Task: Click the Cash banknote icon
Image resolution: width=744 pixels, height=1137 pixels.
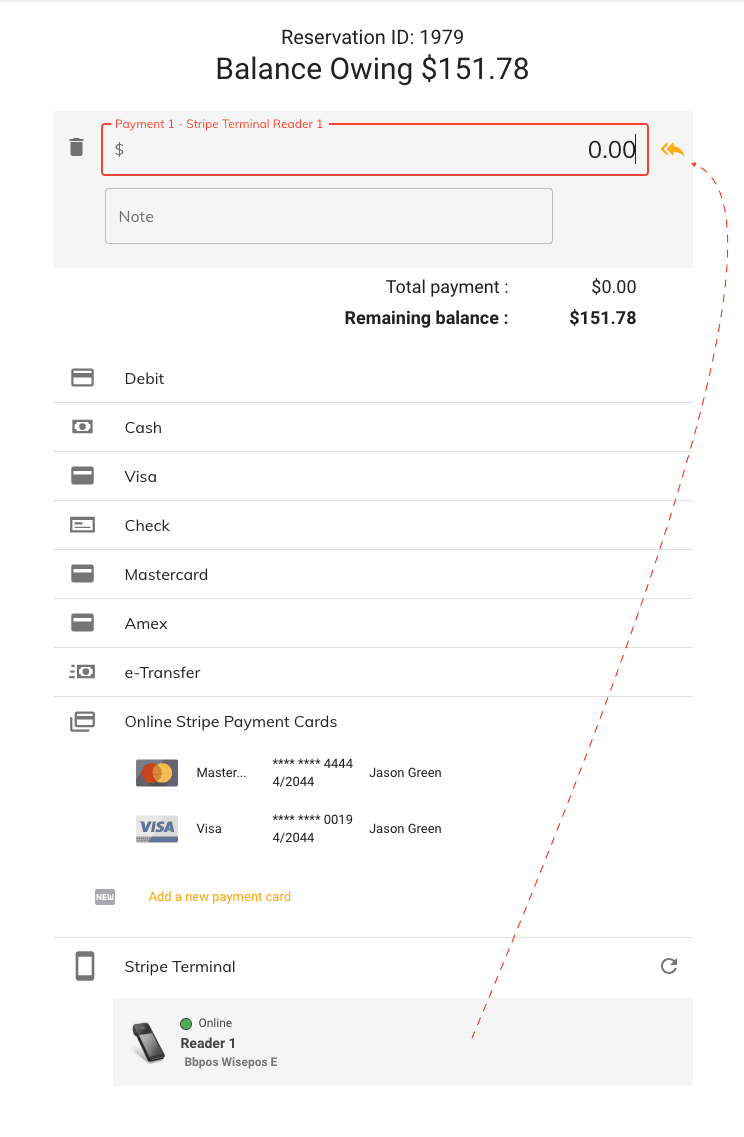Action: 82,427
